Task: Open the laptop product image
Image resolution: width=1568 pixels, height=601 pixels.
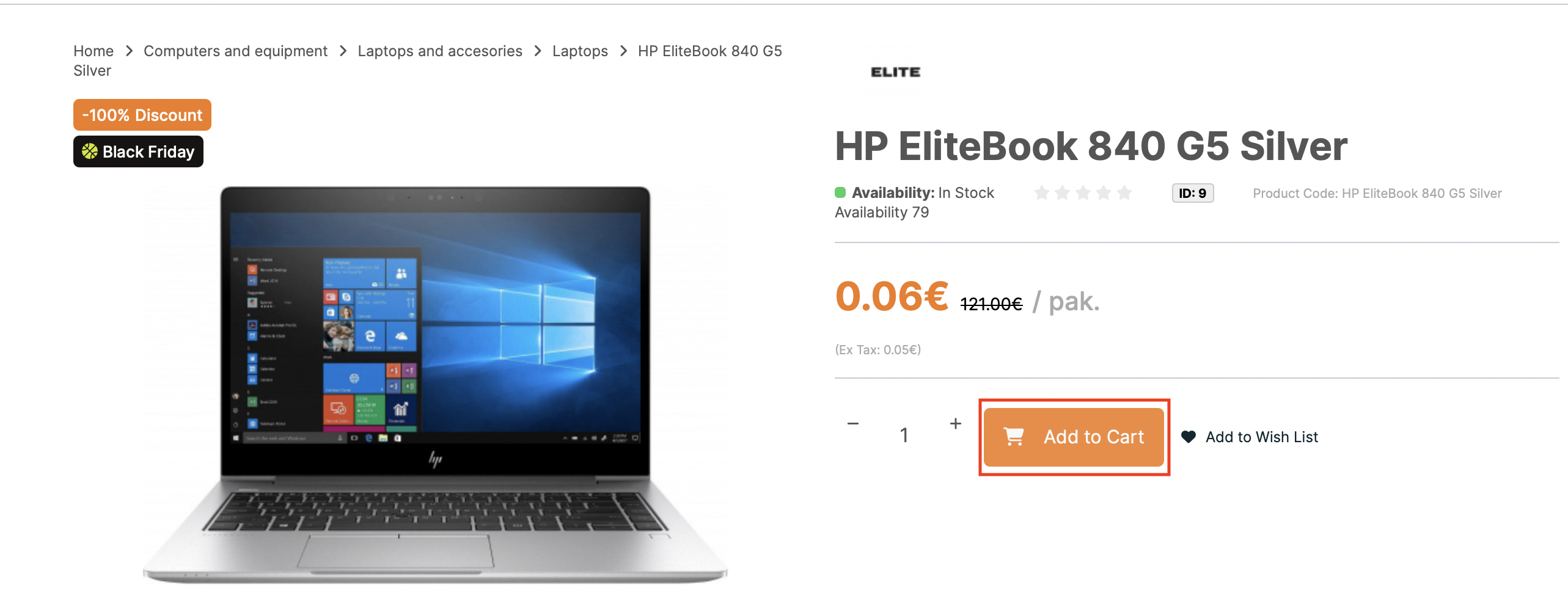Action: 435,385
